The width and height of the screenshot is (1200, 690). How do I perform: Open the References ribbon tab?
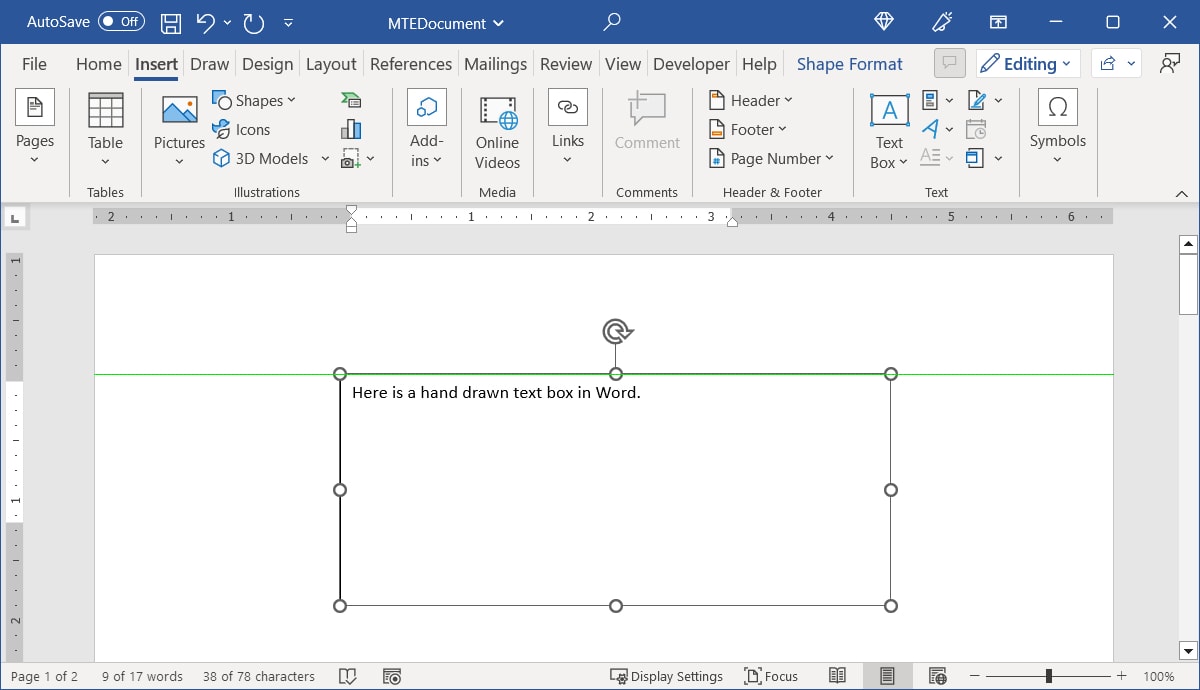(410, 63)
